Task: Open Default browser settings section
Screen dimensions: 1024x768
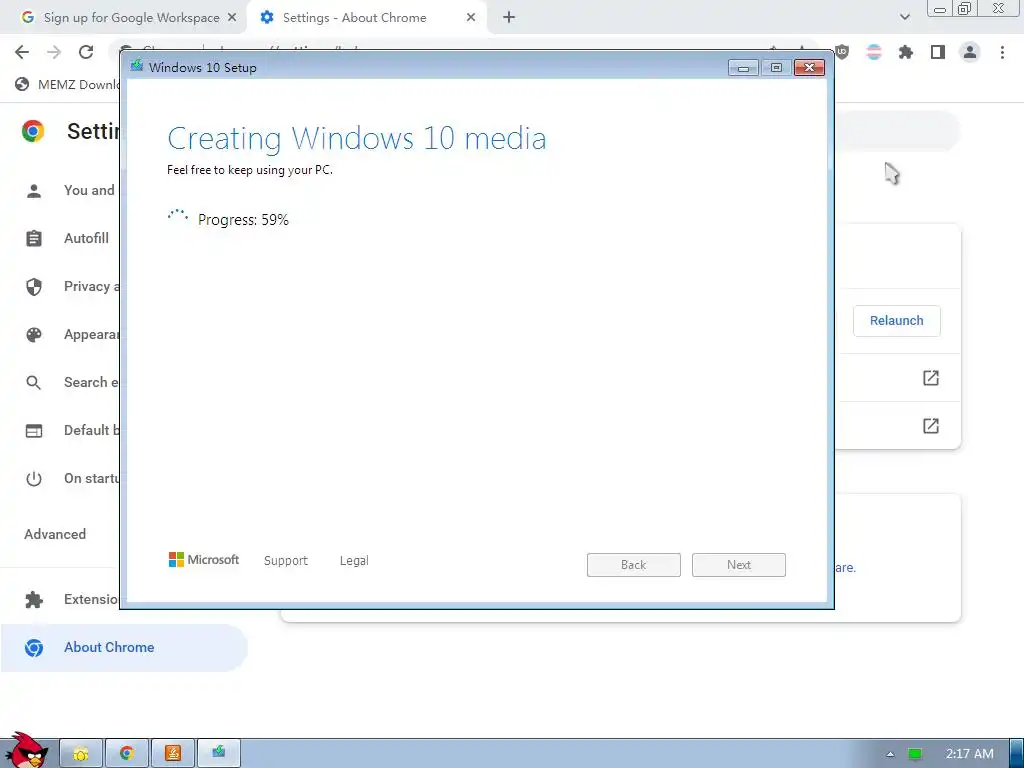Action: coord(72,430)
